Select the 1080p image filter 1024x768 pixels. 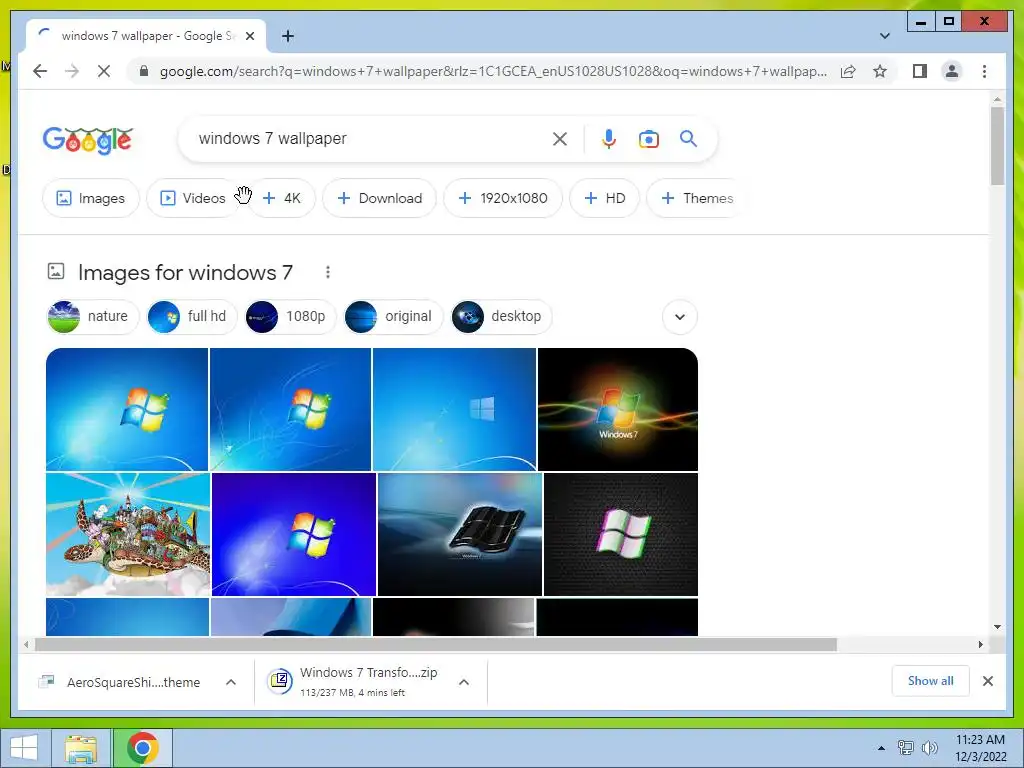click(291, 317)
